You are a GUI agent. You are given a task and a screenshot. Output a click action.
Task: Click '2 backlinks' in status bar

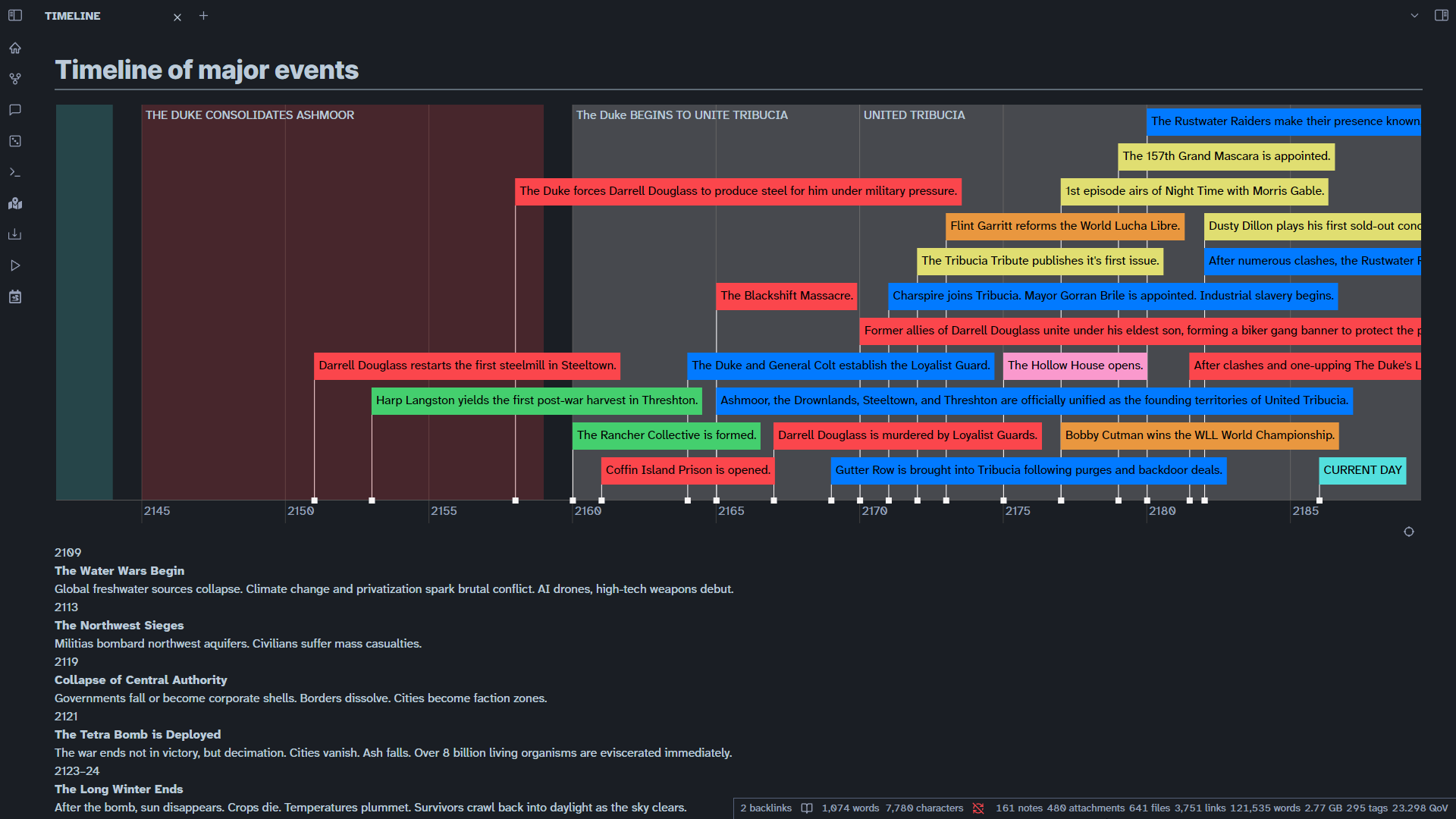(766, 808)
